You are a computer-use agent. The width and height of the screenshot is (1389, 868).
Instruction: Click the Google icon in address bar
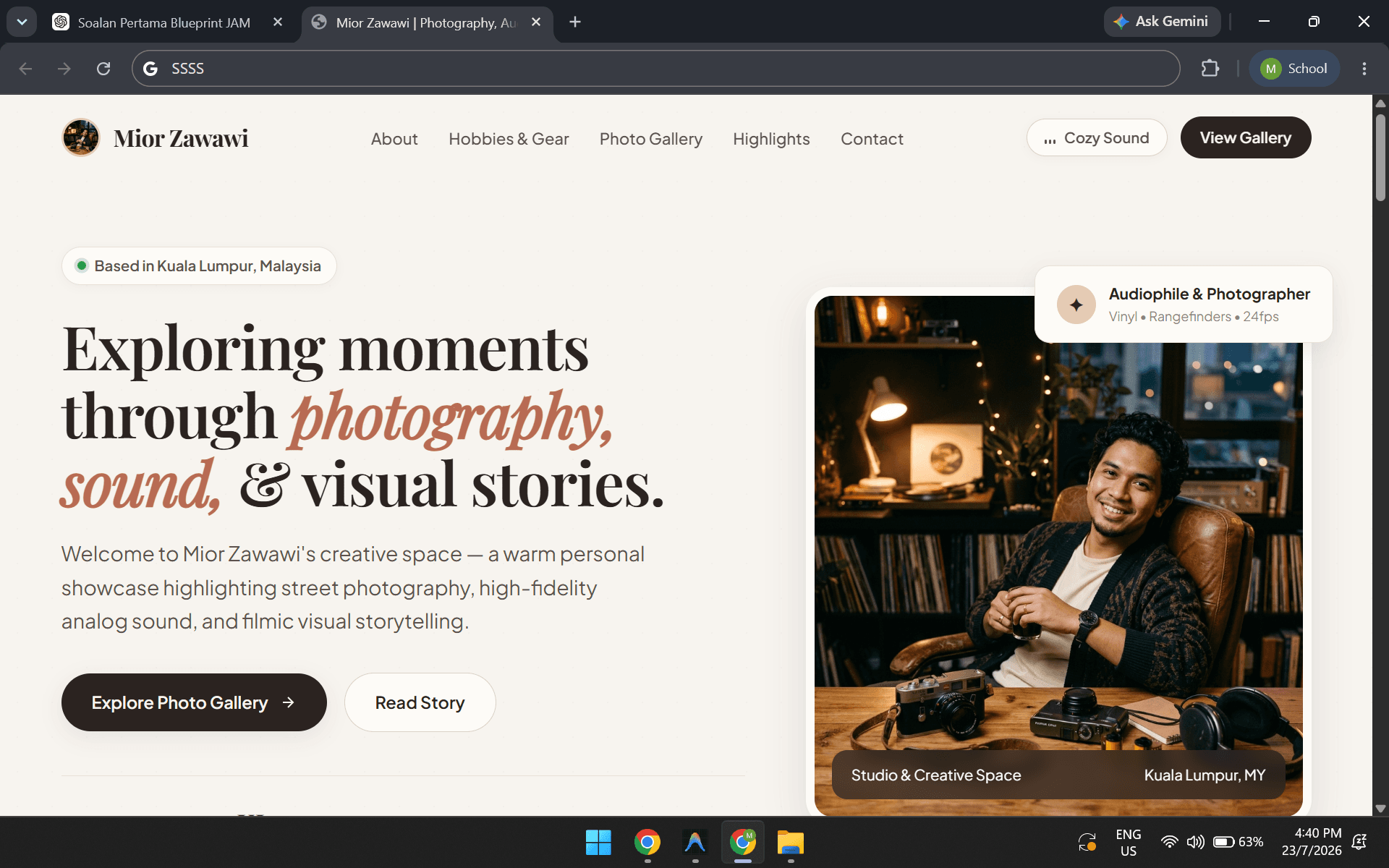150,69
